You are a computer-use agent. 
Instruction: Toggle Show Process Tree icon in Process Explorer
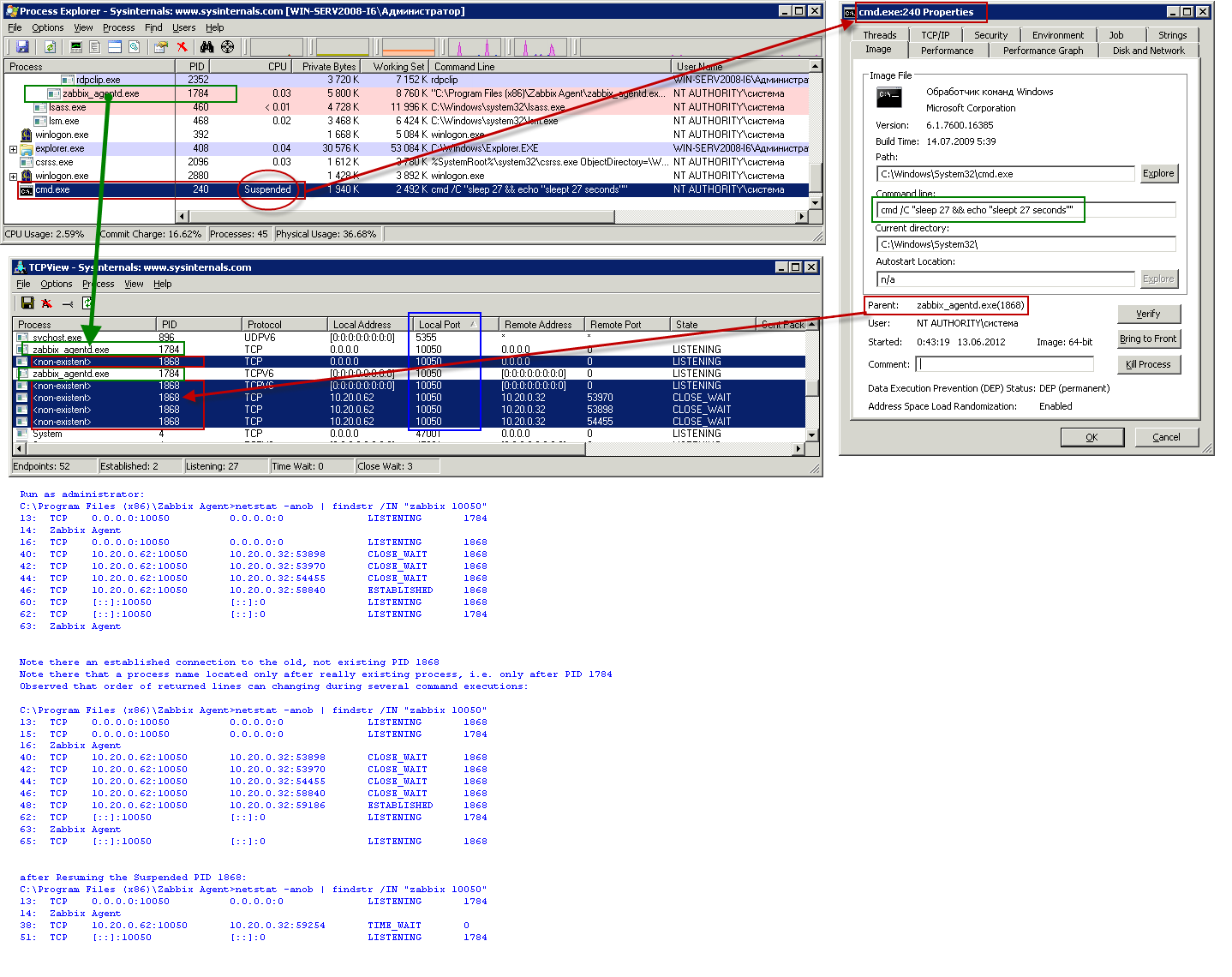click(95, 47)
